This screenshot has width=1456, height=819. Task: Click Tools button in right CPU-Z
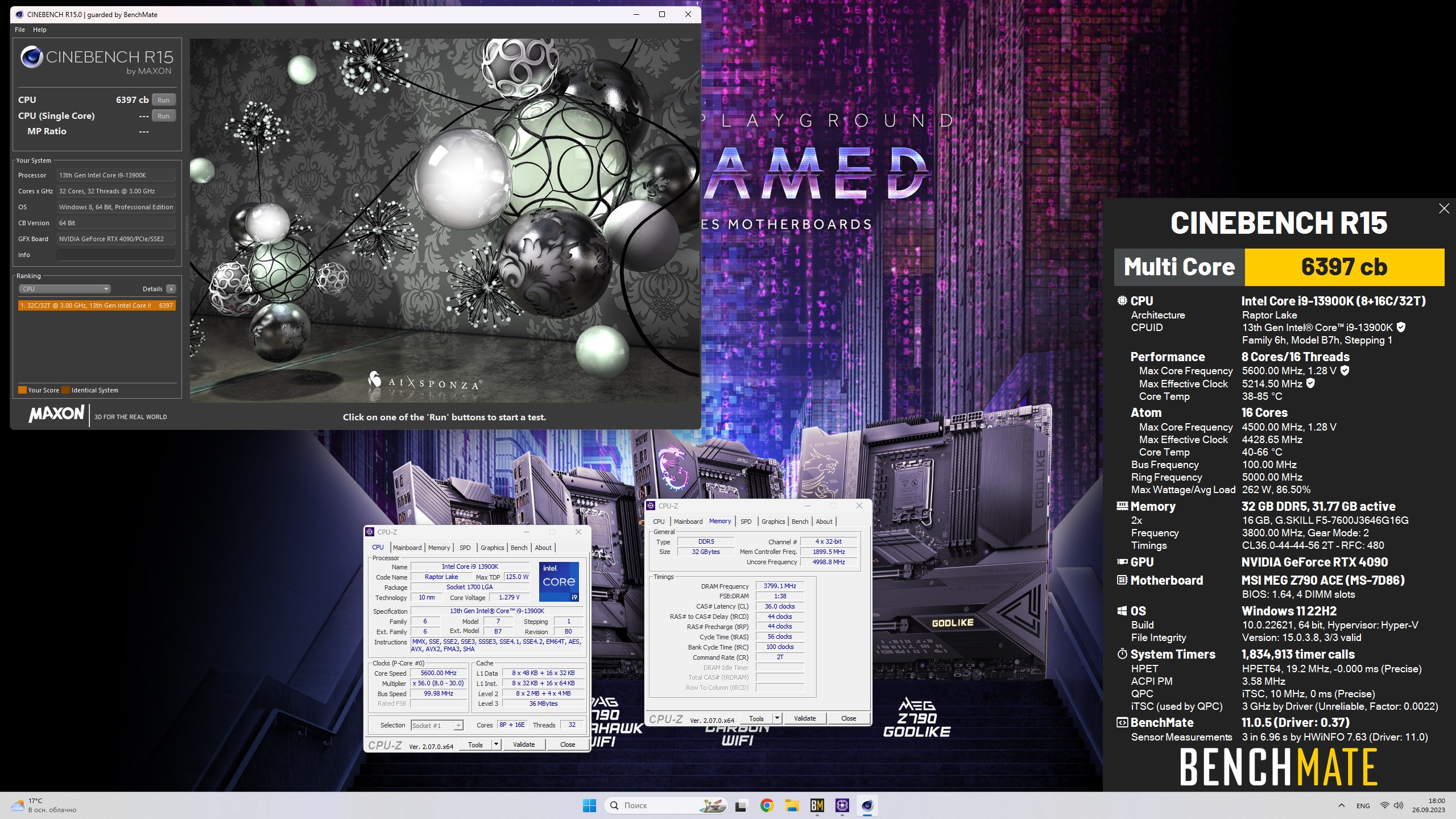click(x=756, y=719)
